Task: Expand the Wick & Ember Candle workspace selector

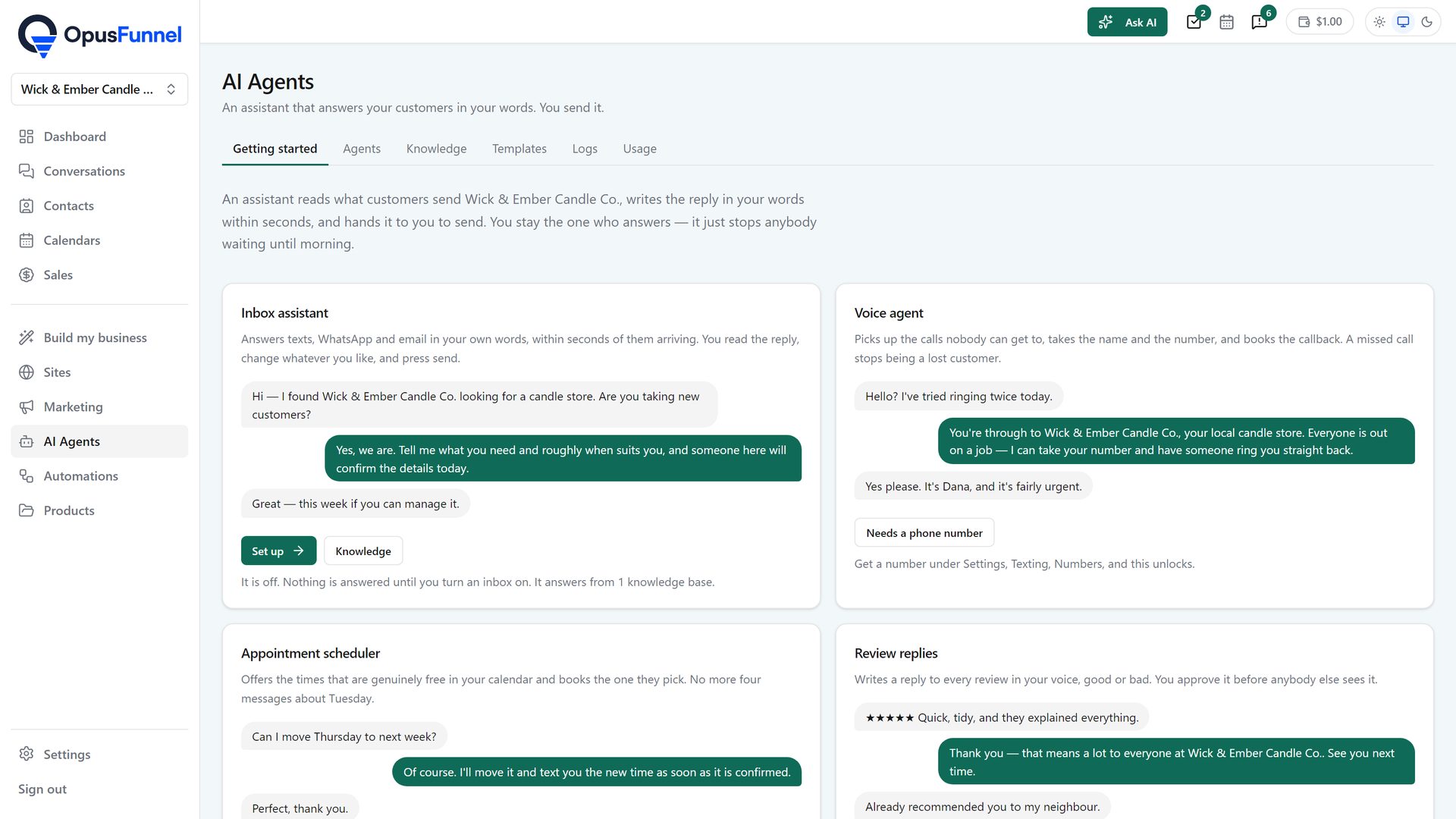Action: point(99,89)
